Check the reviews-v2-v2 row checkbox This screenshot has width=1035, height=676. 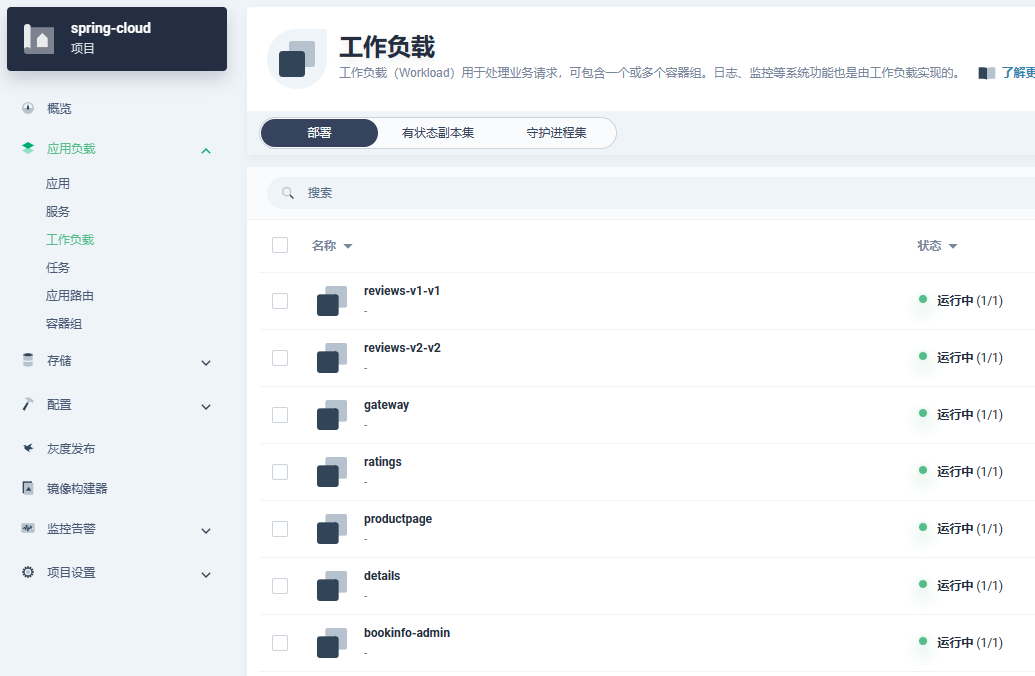pyautogui.click(x=280, y=358)
